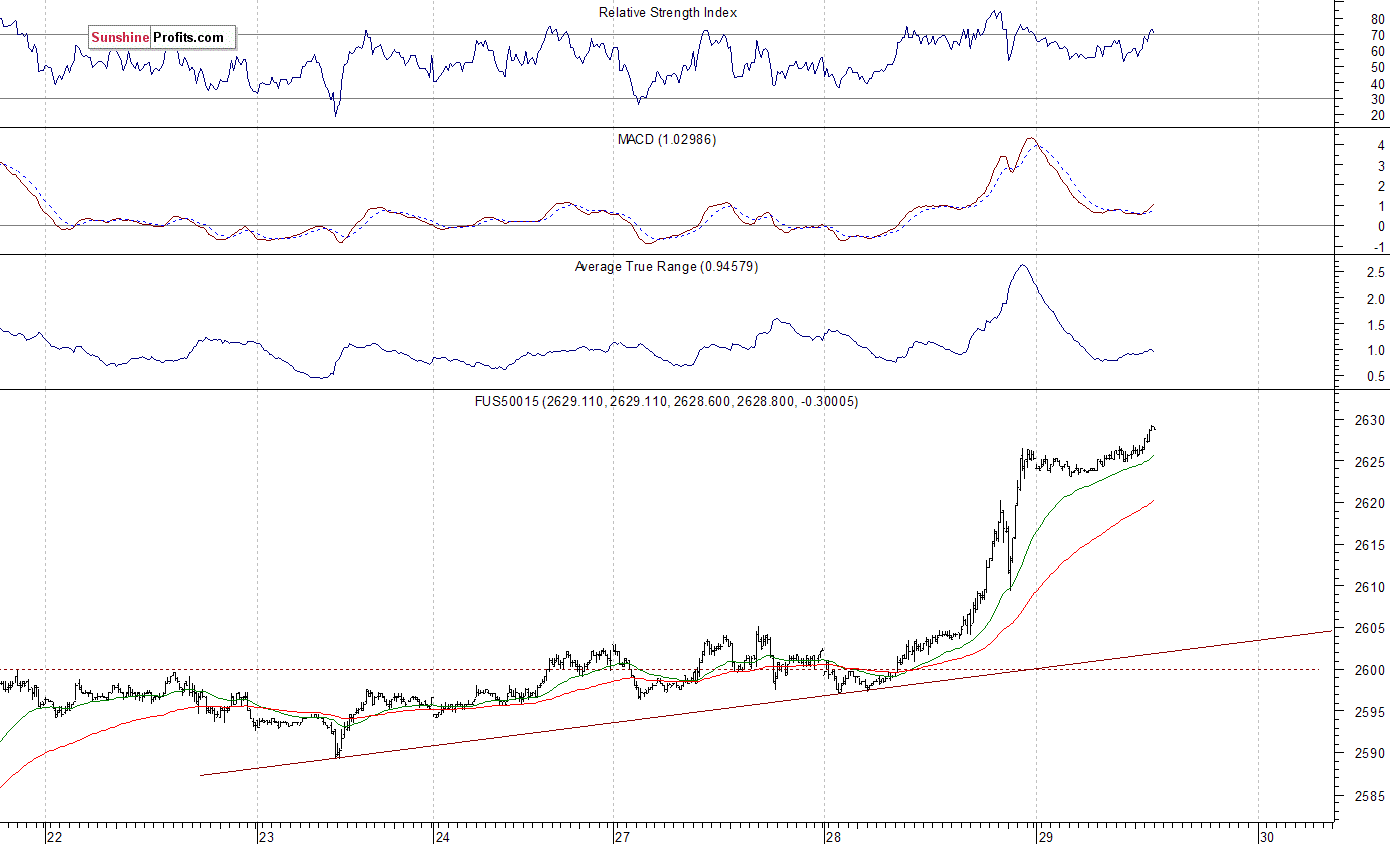Click the RSI 20 axis label
1390x844 pixels.
(1377, 115)
